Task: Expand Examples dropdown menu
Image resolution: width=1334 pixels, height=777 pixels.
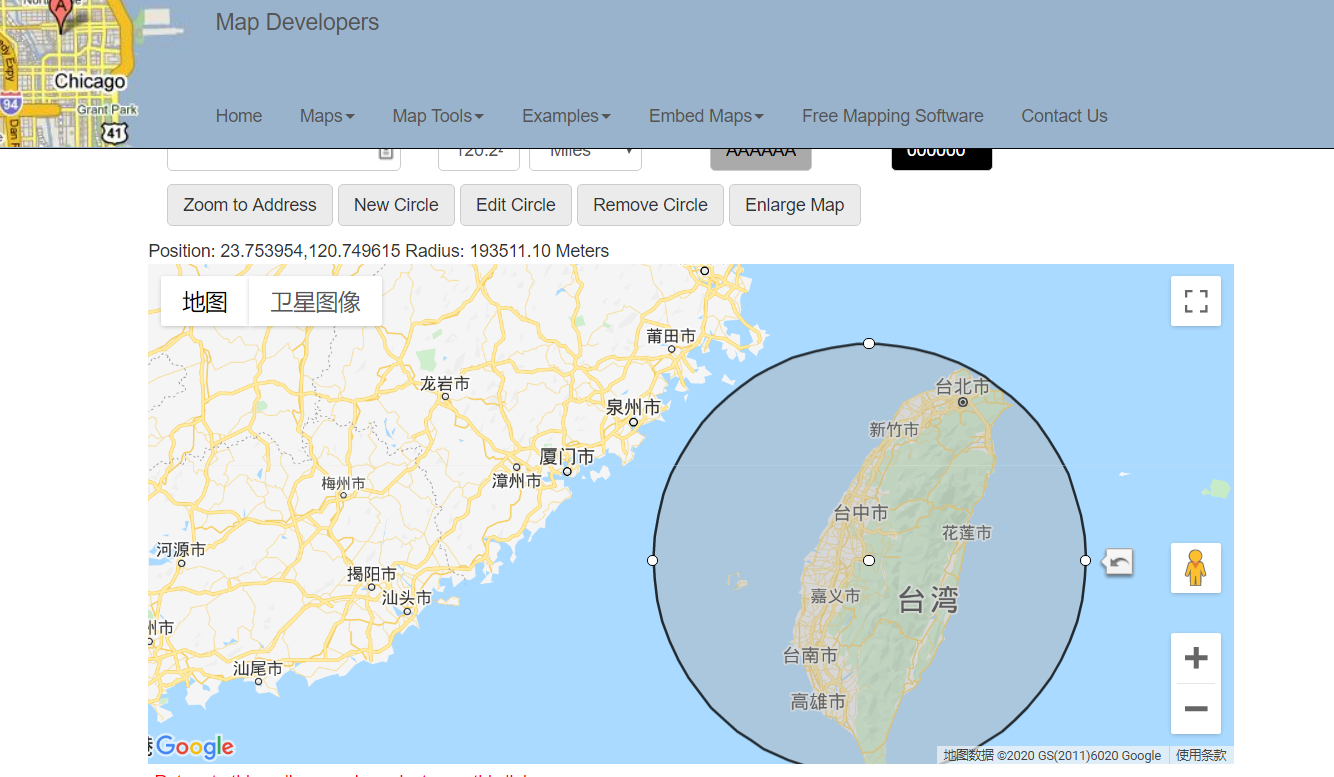Action: pyautogui.click(x=566, y=116)
